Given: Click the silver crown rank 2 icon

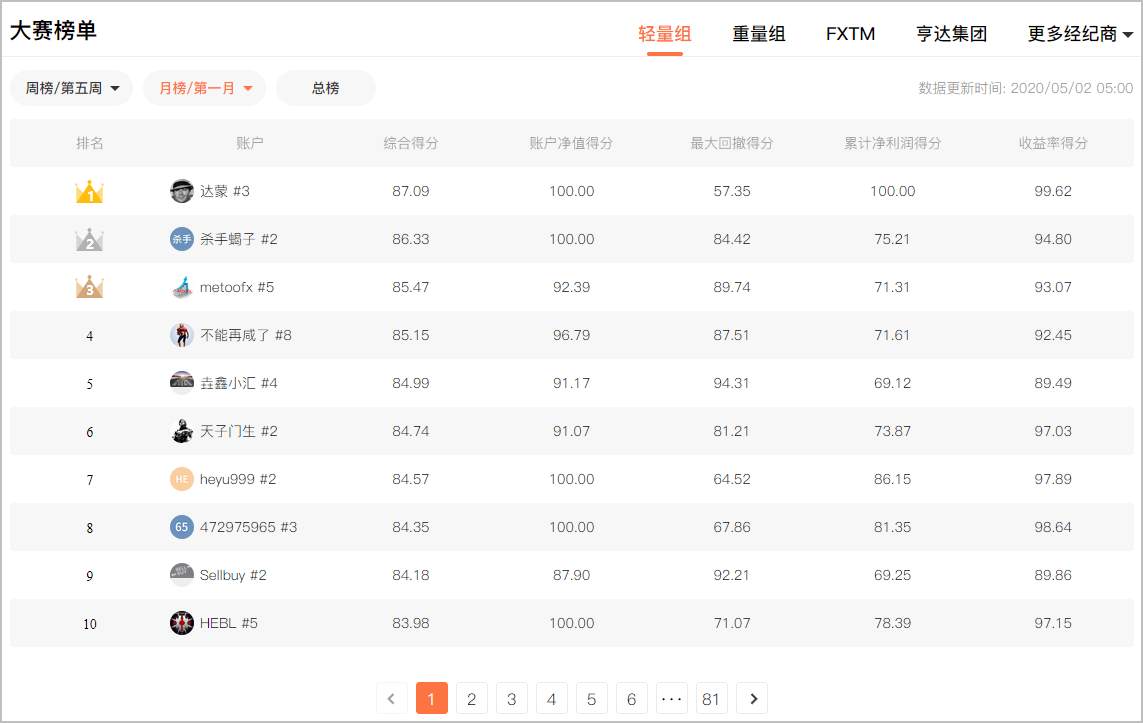Looking at the screenshot, I should tap(90, 240).
